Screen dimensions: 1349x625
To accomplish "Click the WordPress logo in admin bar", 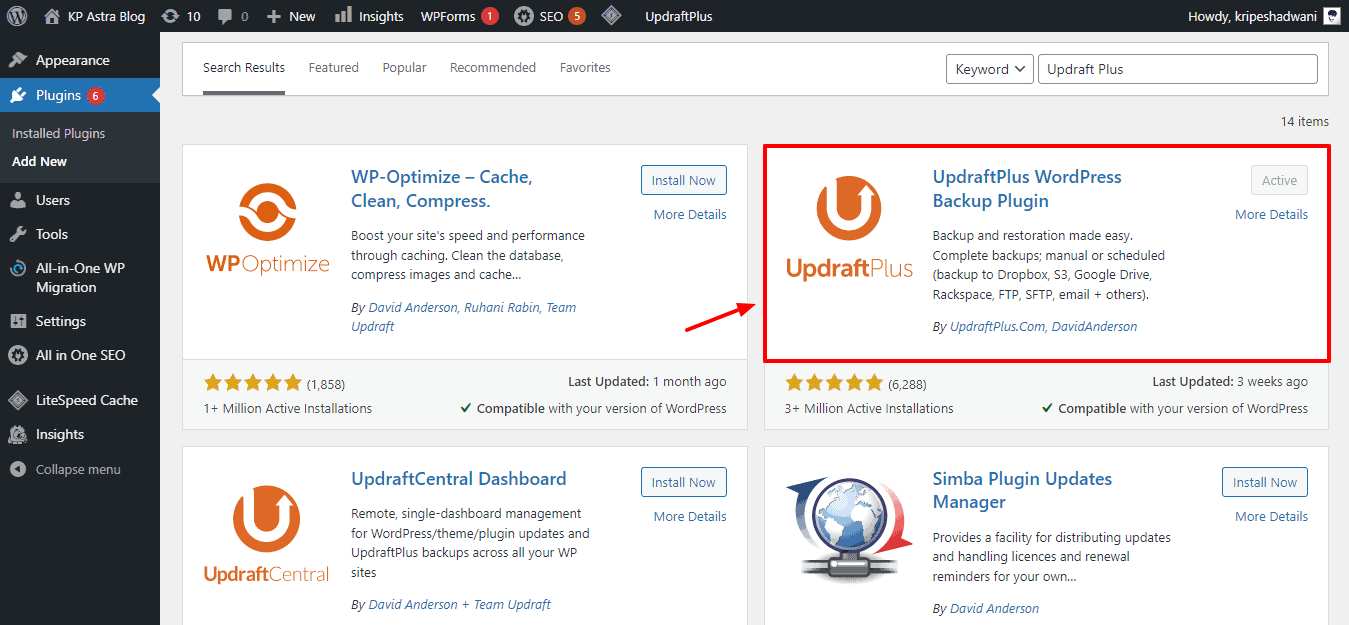I will tap(16, 16).
